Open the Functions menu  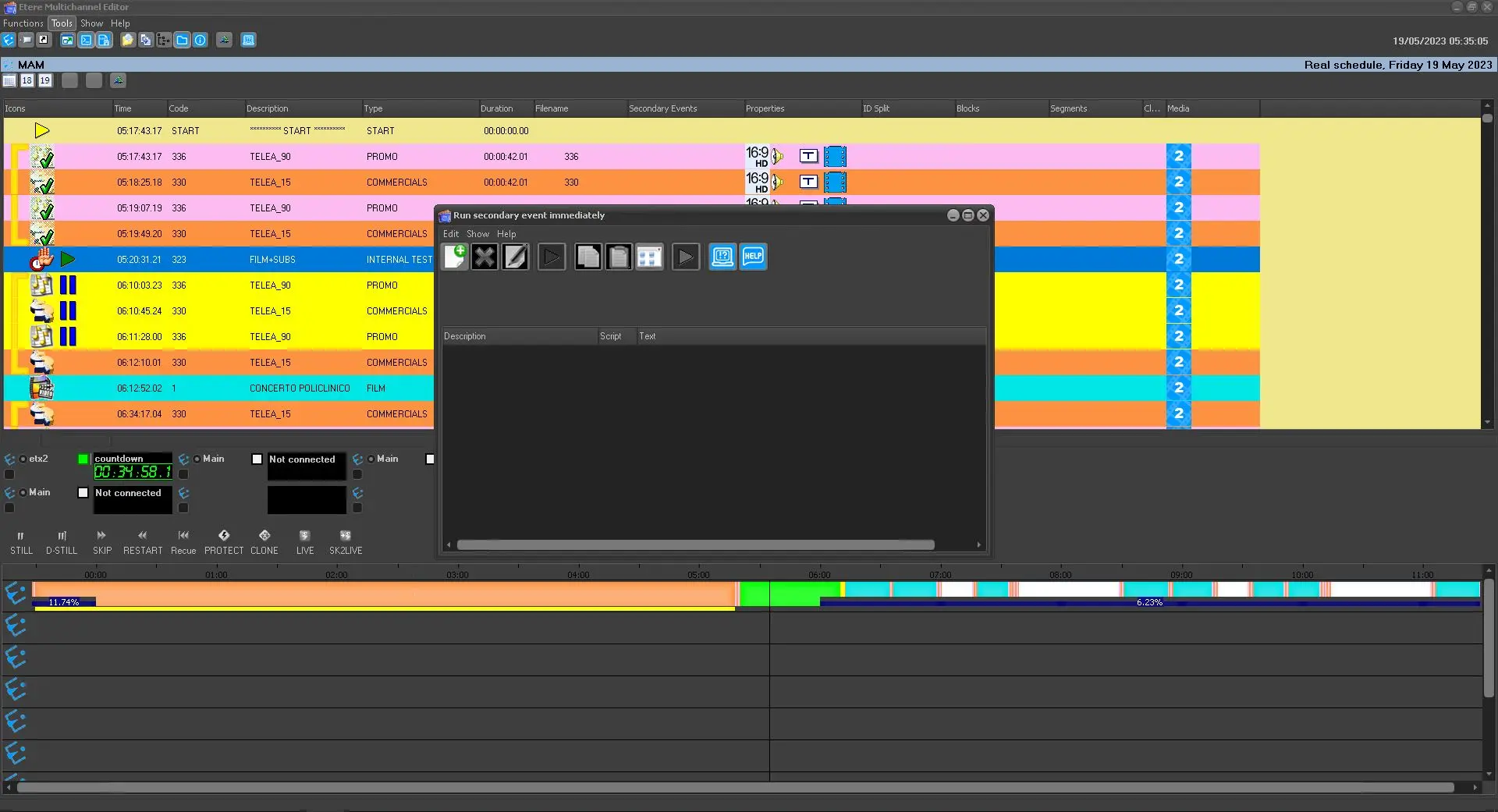[23, 23]
